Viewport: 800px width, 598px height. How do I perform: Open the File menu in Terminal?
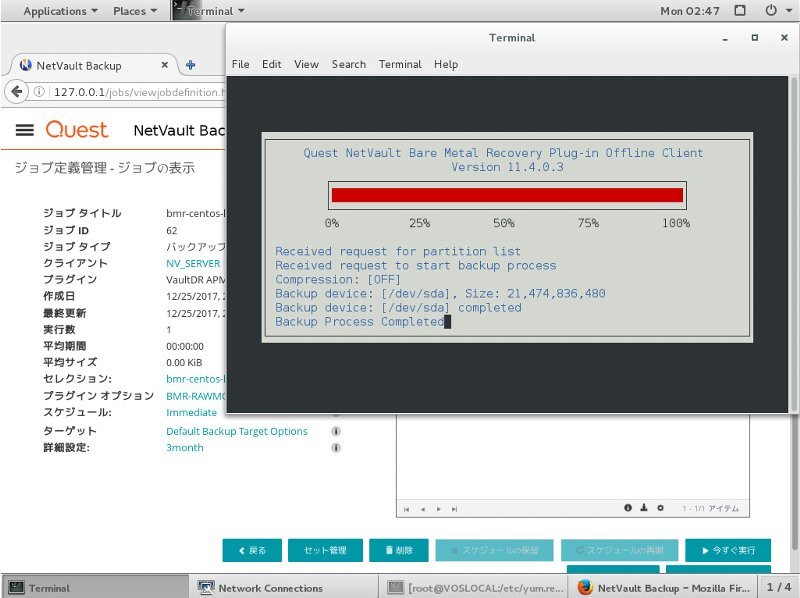pos(240,64)
